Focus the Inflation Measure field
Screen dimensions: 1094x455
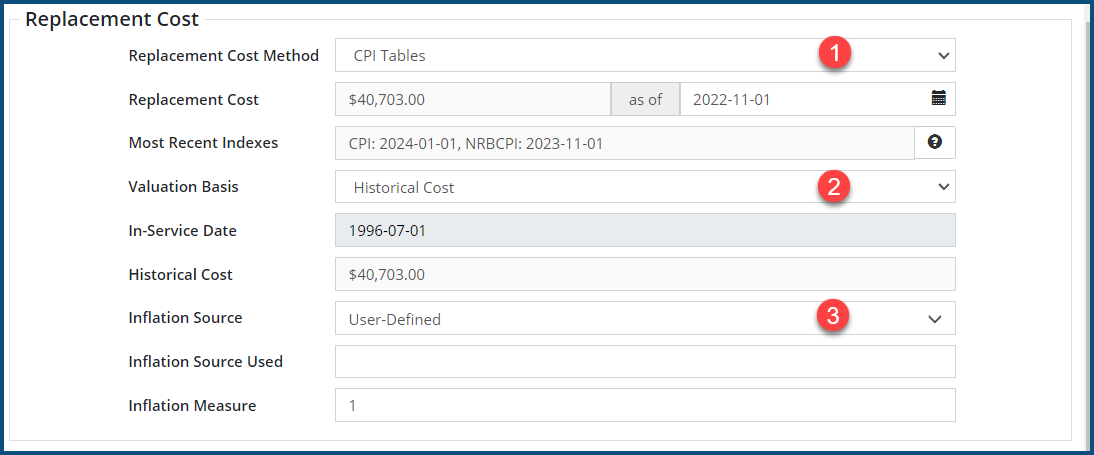[x=645, y=406]
